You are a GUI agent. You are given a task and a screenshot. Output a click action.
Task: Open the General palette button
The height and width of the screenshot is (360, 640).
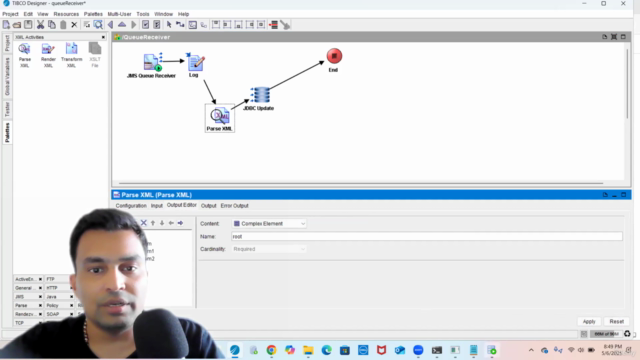[29, 288]
